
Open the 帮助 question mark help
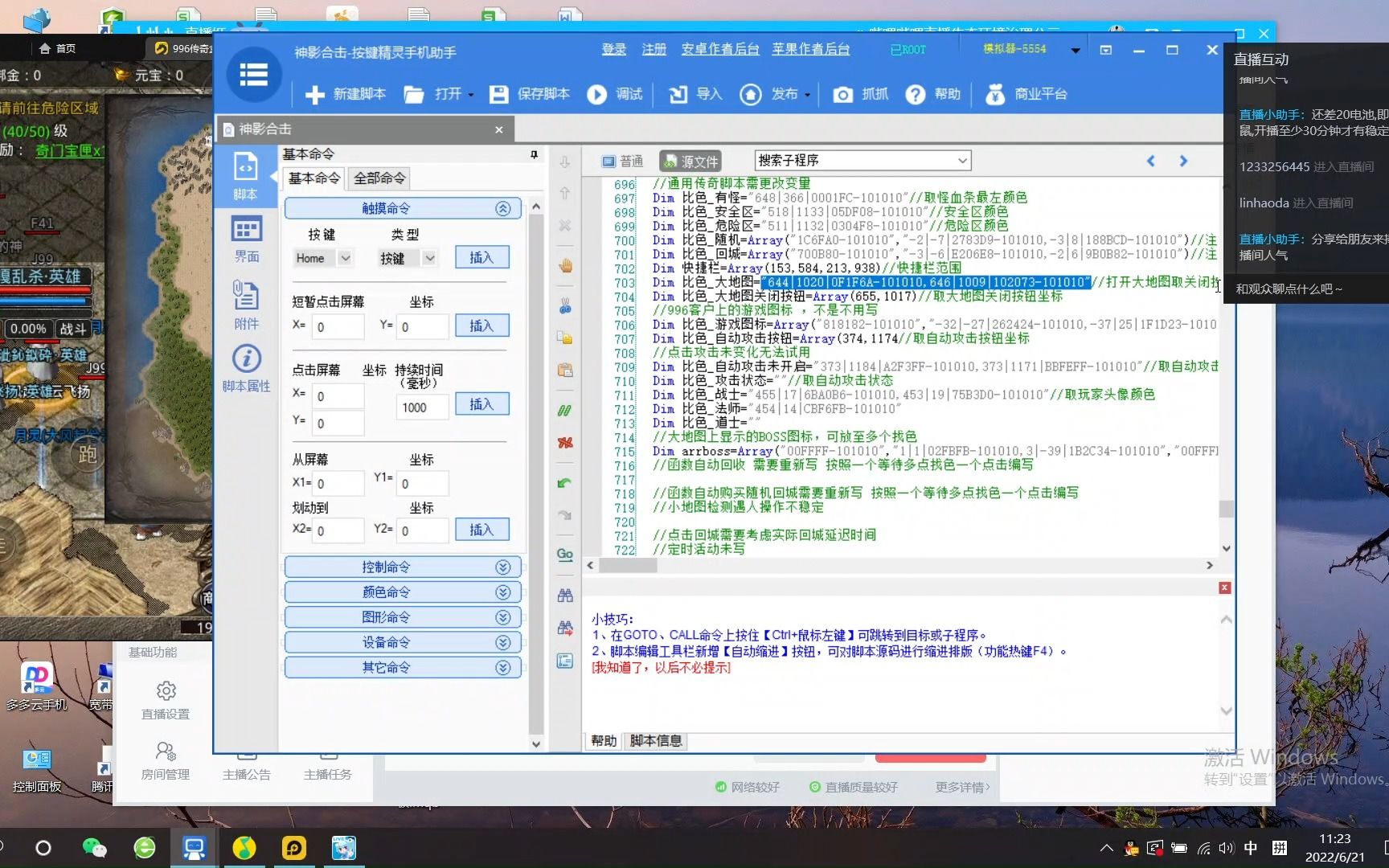pos(916,94)
